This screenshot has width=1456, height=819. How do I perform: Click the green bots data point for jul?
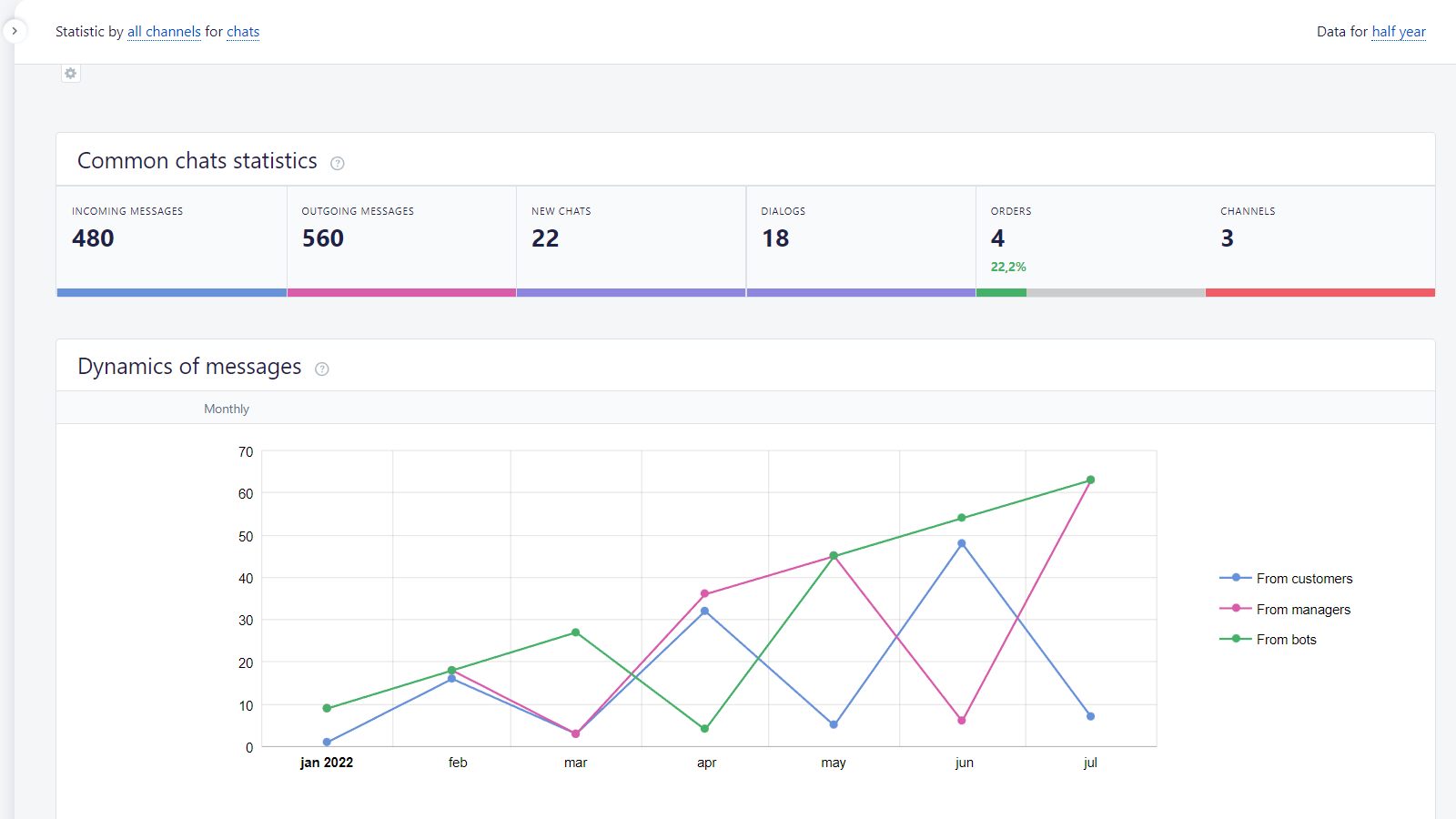[1090, 480]
